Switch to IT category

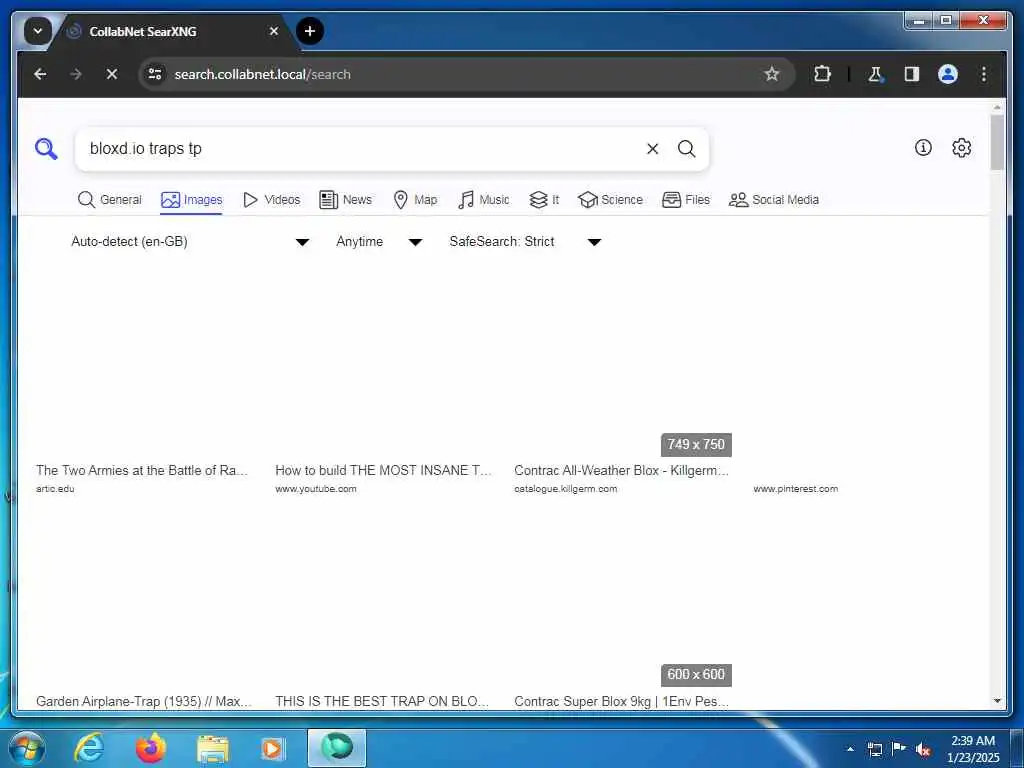pos(544,200)
